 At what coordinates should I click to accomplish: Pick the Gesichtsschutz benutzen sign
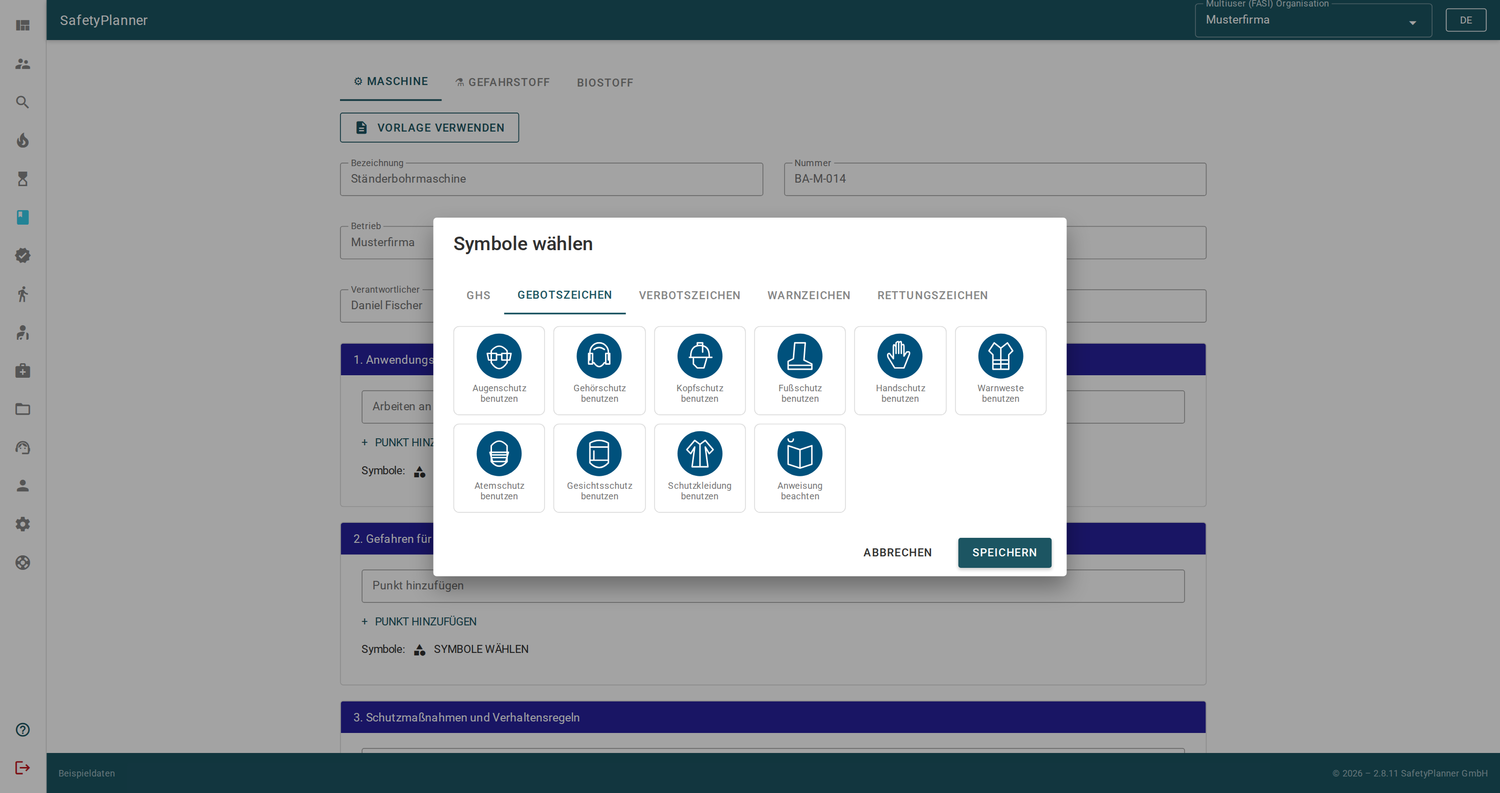[x=599, y=468]
